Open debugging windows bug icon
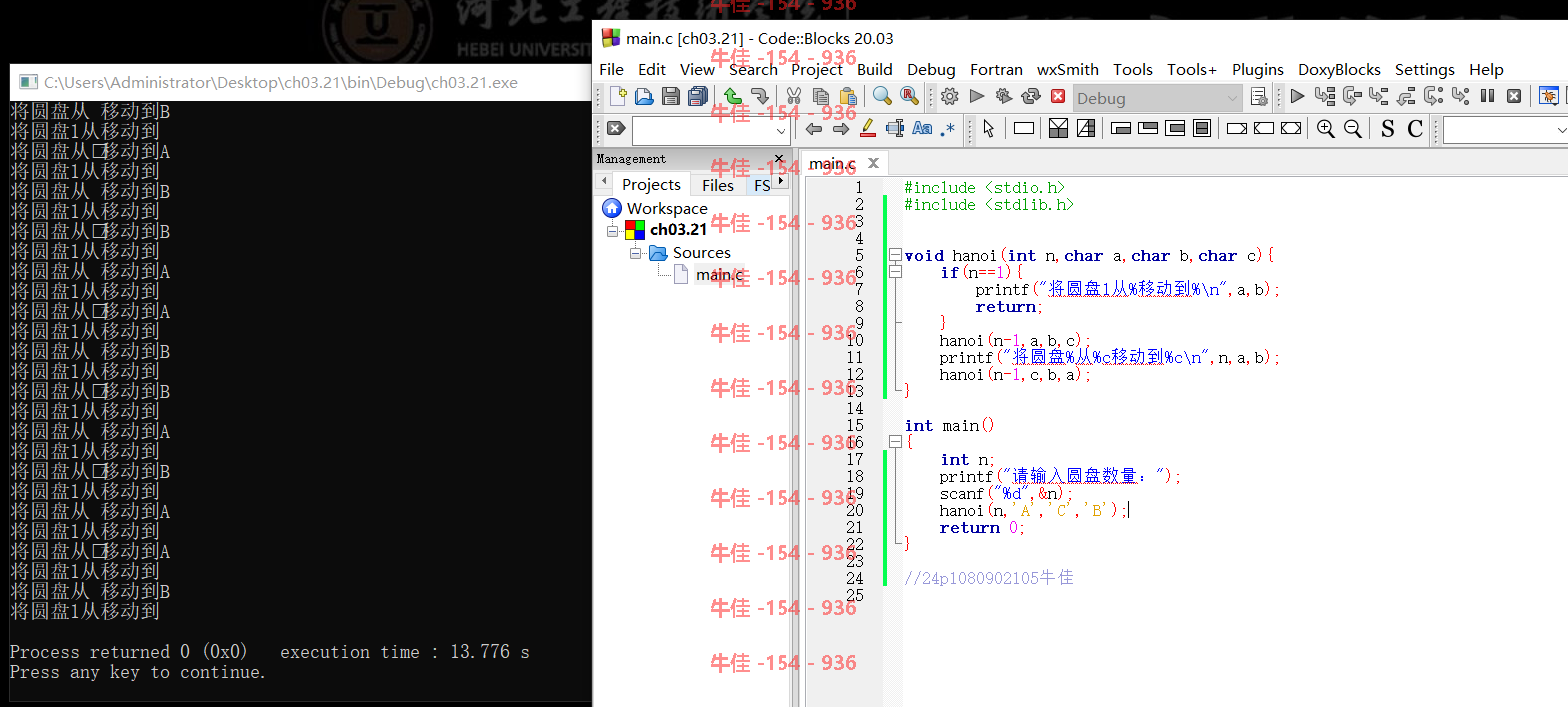Screen dimensions: 1568x707 point(1549,97)
